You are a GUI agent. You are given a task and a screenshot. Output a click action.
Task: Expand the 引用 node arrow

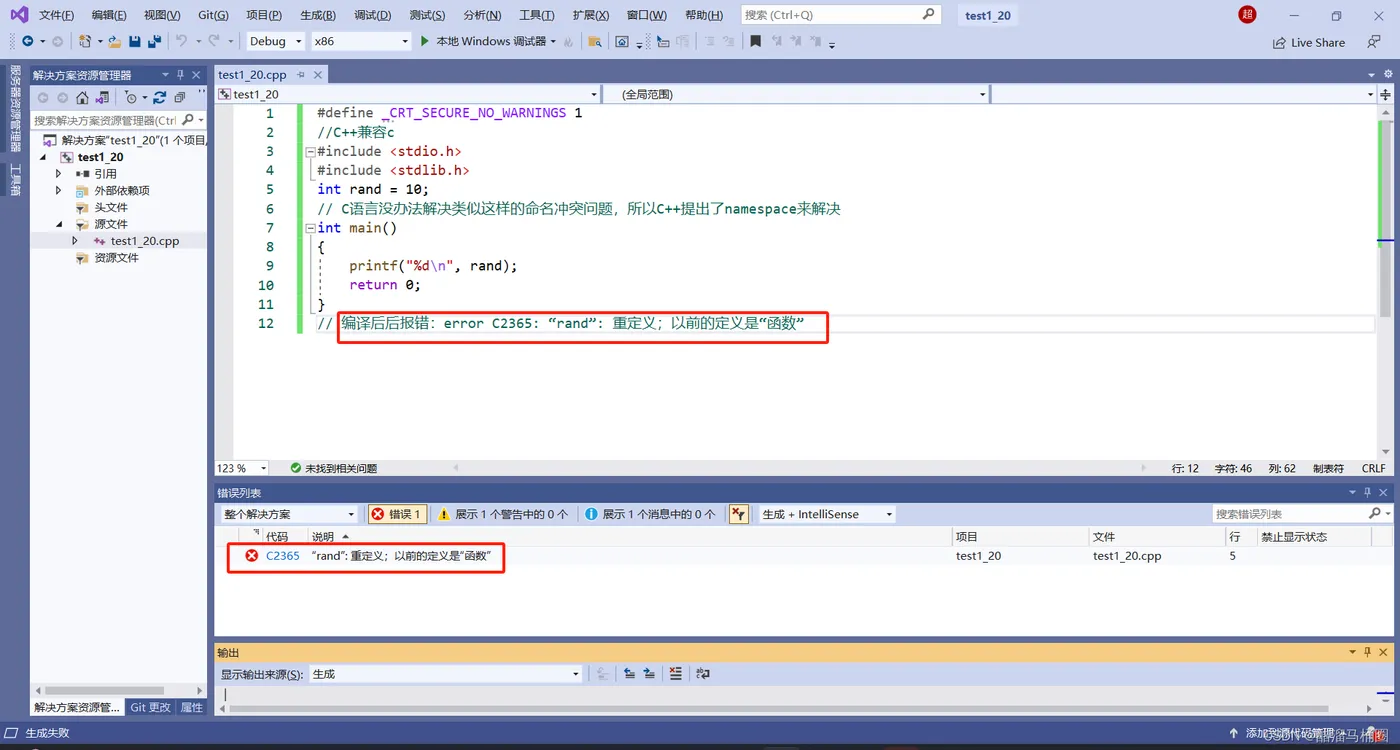(x=59, y=174)
